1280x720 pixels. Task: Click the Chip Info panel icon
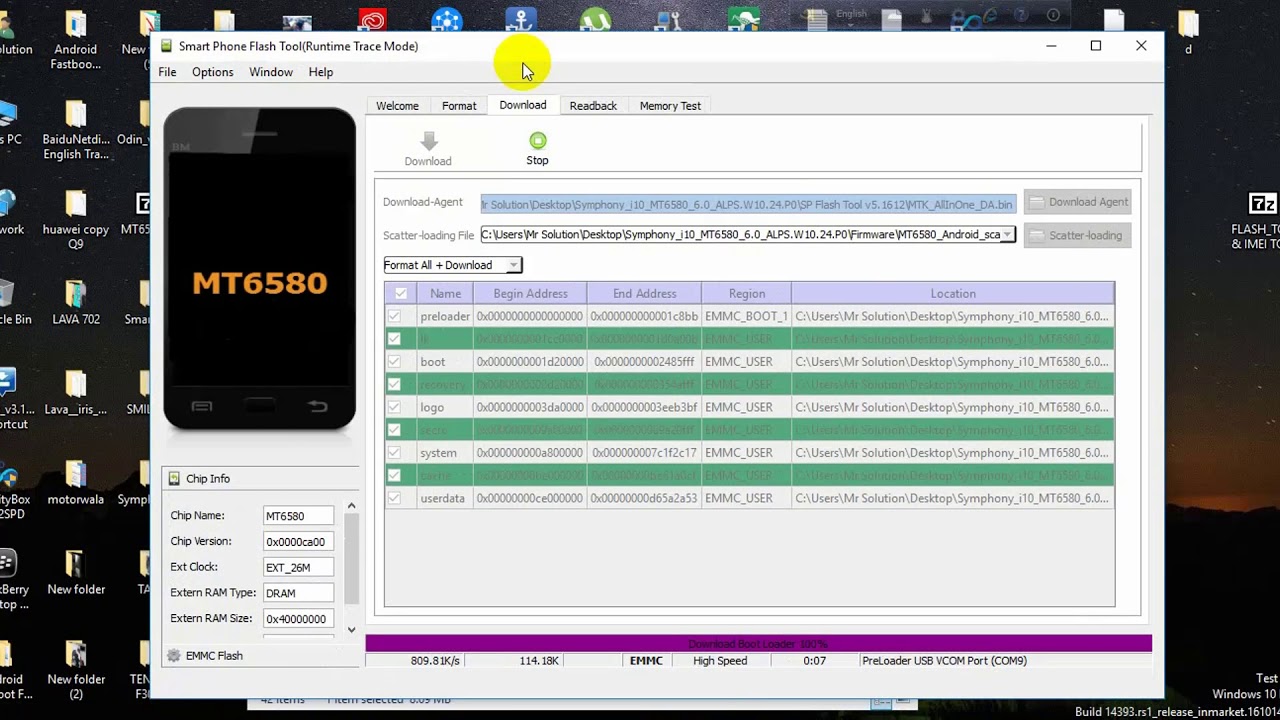pos(174,479)
